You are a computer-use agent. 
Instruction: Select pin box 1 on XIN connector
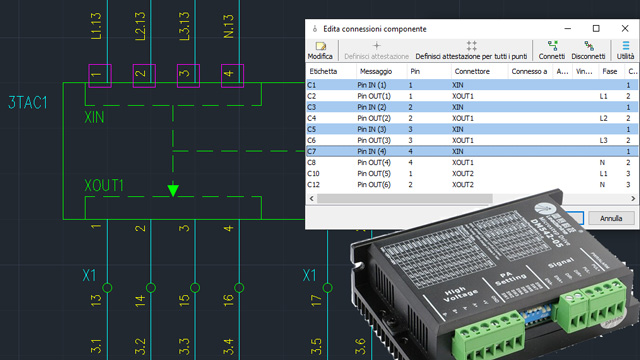click(100, 76)
